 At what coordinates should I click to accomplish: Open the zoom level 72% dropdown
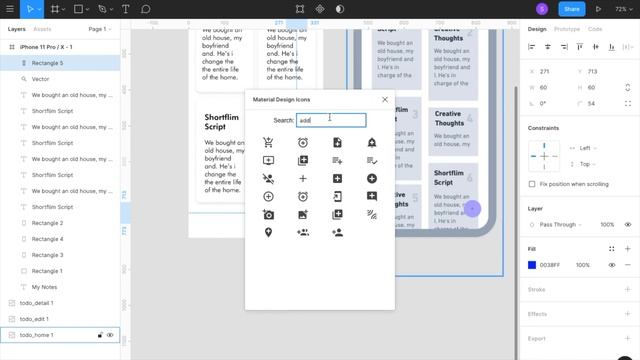point(624,9)
